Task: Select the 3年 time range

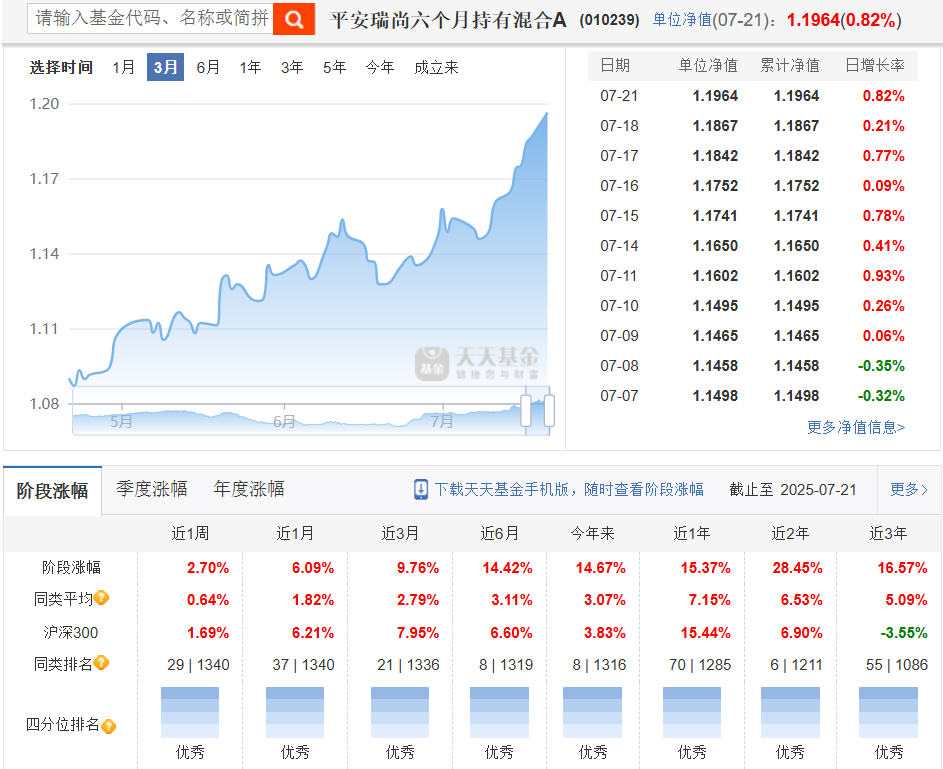Action: 292,67
